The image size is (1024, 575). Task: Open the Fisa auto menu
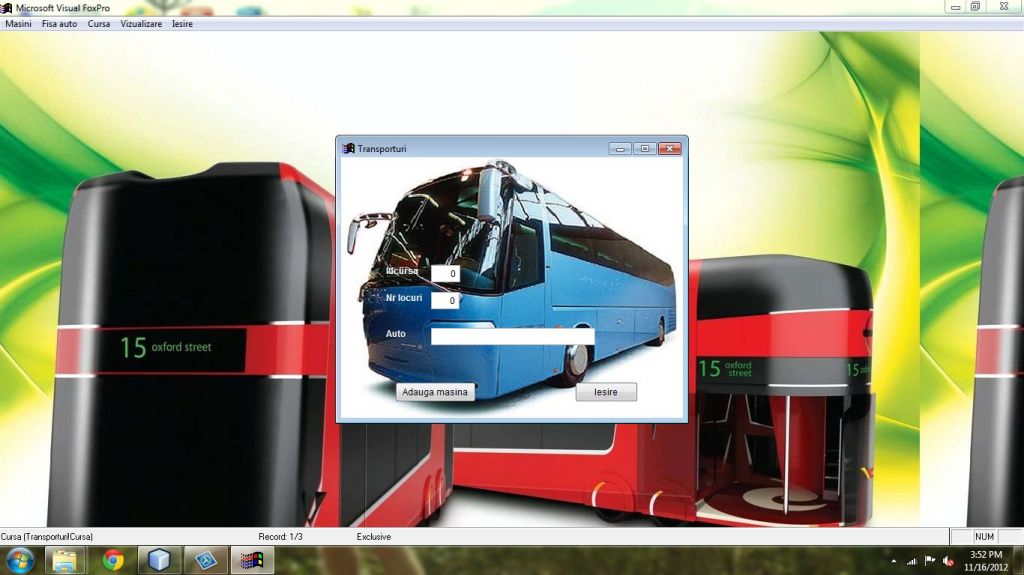[59, 23]
